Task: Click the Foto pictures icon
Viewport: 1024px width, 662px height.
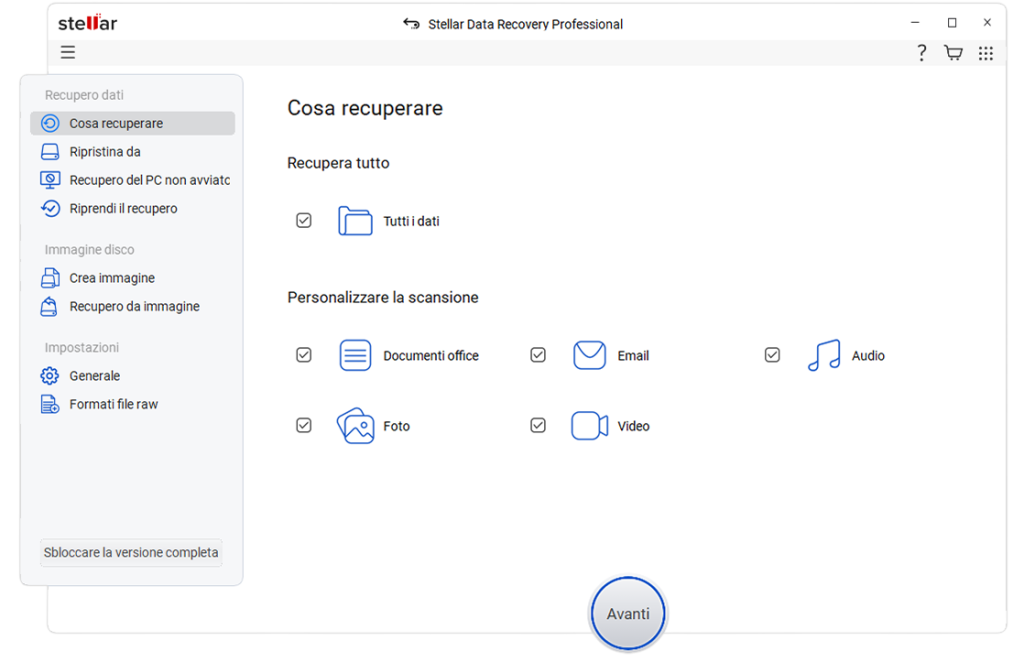Action: coord(355,426)
